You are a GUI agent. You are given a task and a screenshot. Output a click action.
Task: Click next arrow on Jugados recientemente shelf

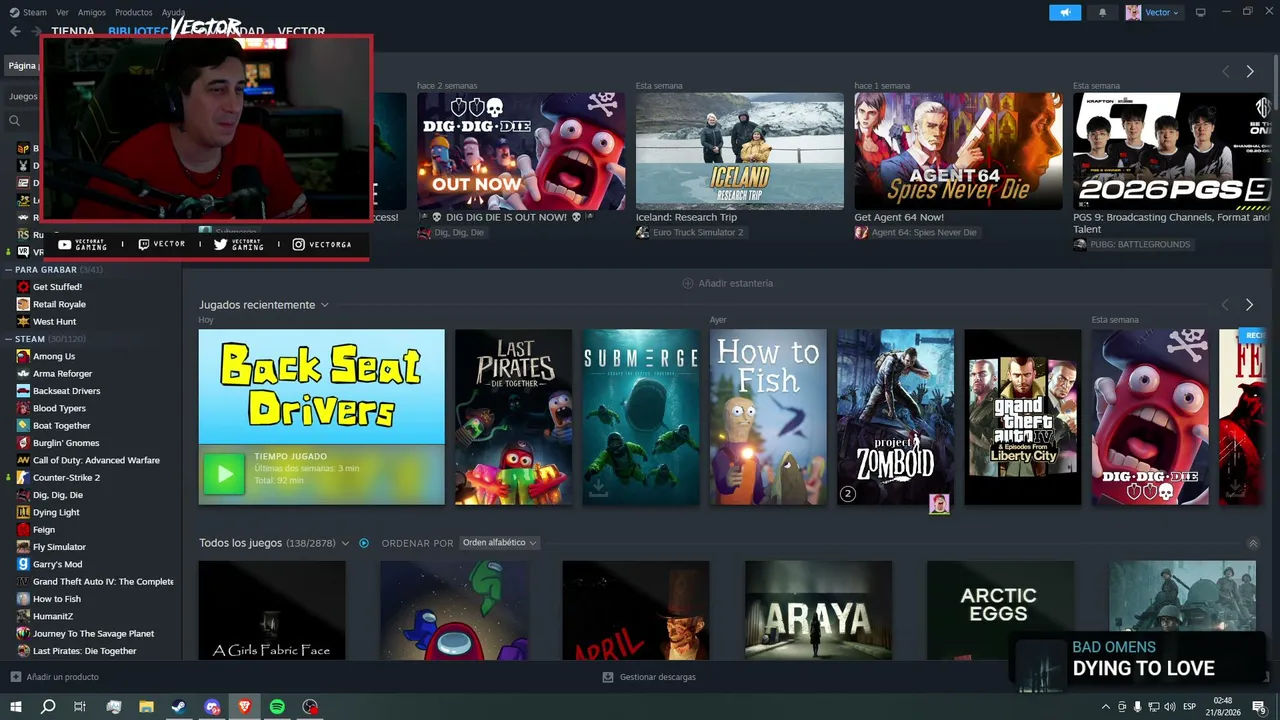coord(1249,305)
